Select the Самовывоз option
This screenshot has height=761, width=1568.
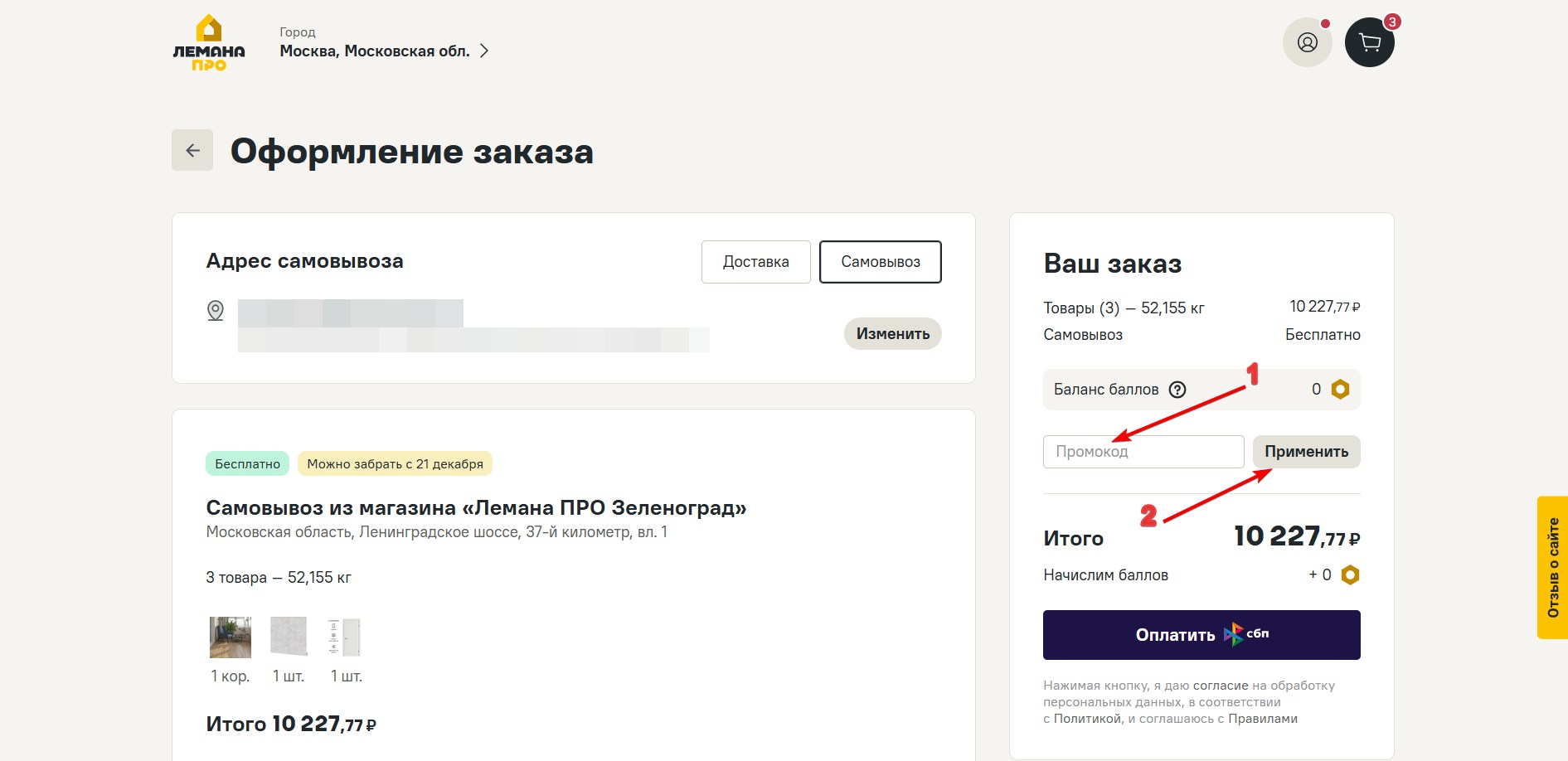tap(880, 262)
